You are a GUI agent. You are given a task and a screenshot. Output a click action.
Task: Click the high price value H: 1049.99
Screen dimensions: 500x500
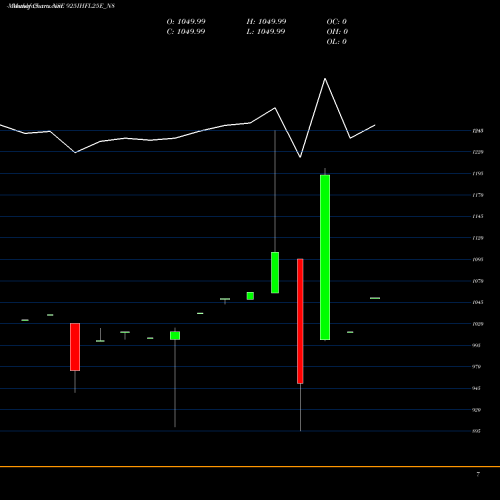click(266, 22)
